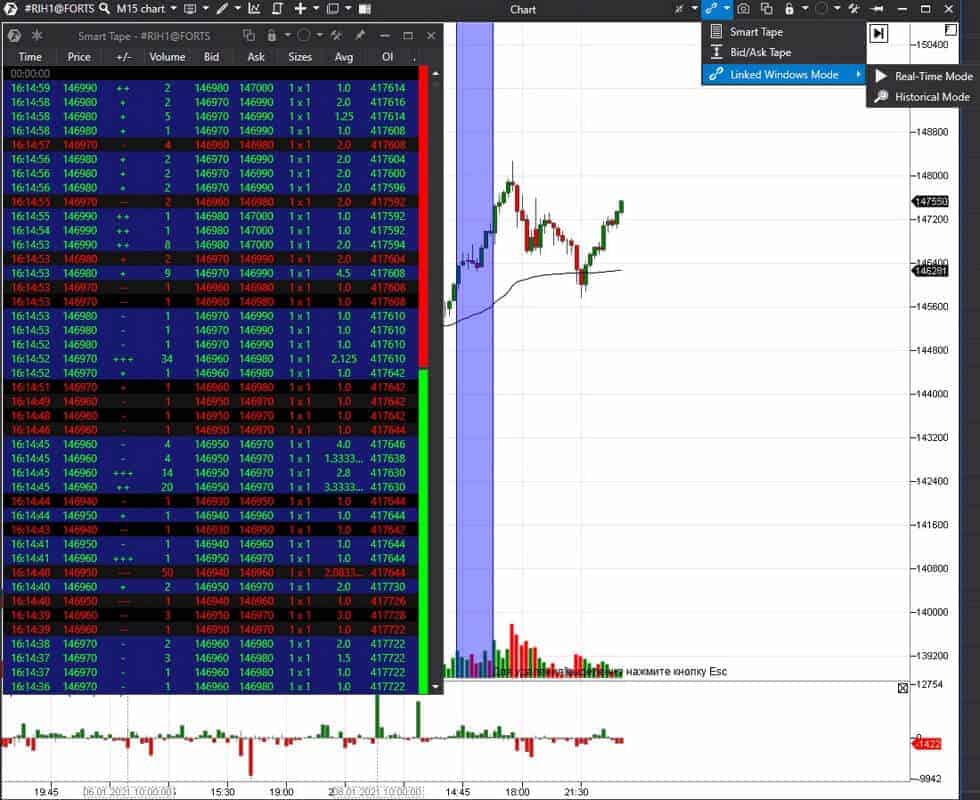Click the Smart Tape duplicate window icon

click(x=250, y=35)
